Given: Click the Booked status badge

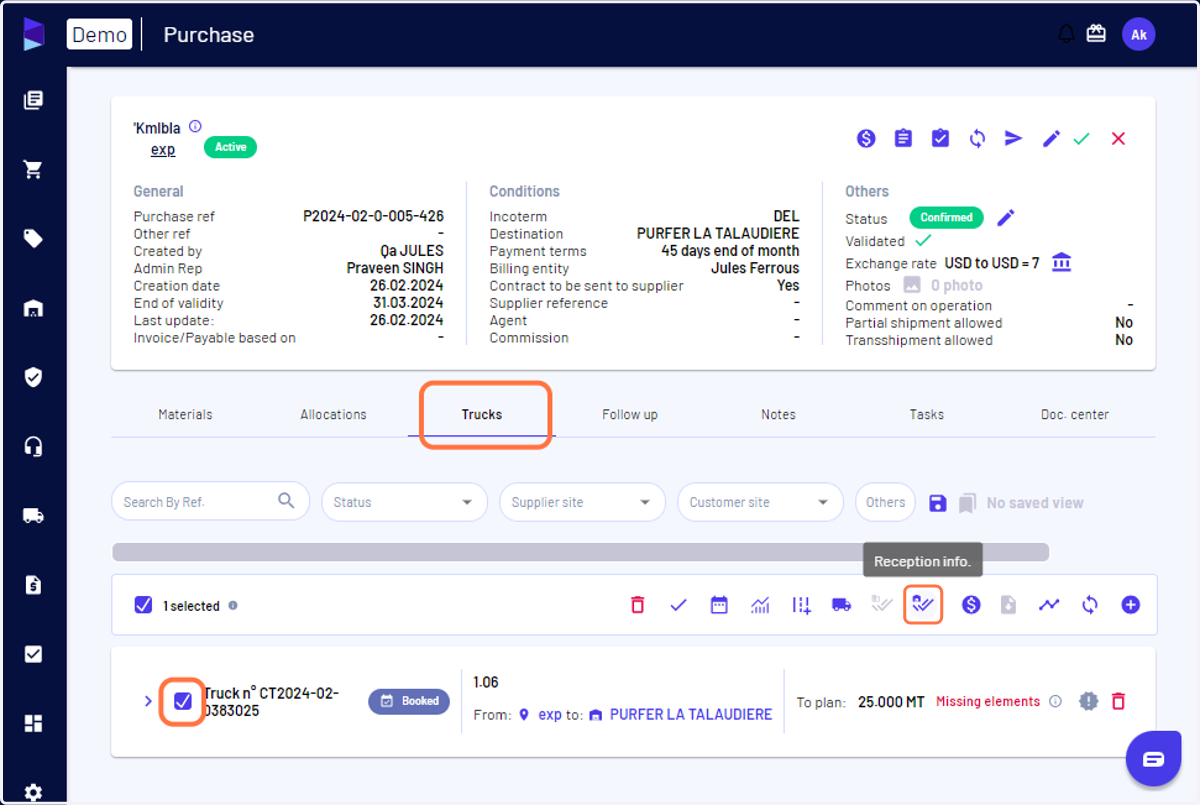Looking at the screenshot, I should click(409, 701).
